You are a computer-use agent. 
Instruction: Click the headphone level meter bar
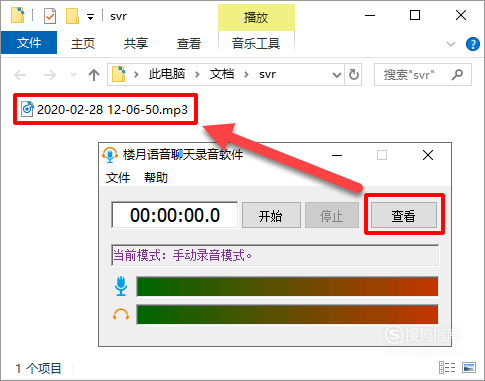[x=287, y=314]
